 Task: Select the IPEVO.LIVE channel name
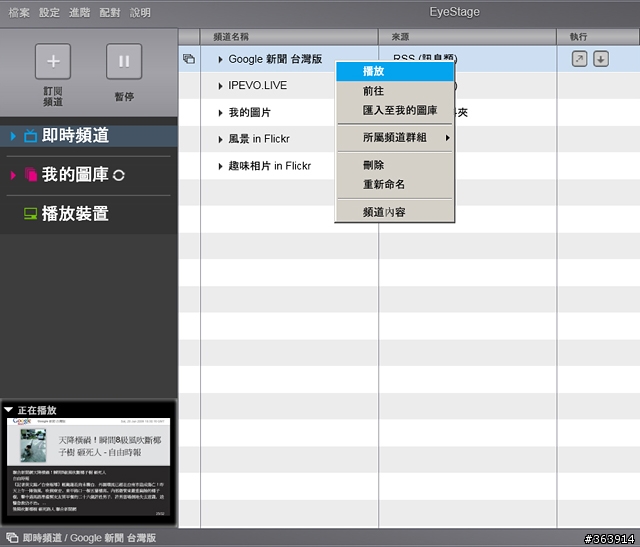257,86
